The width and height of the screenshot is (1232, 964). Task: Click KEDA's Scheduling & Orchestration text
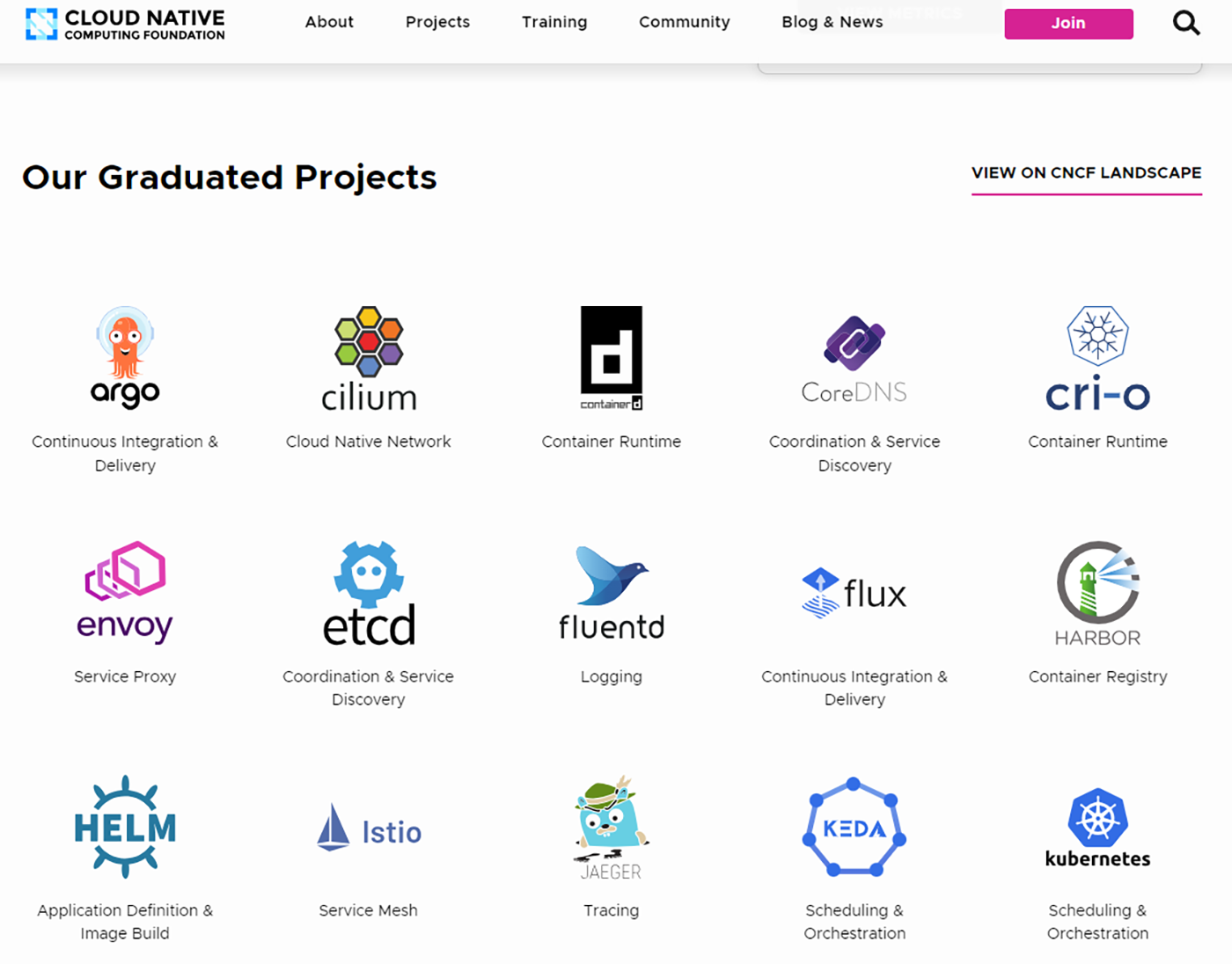point(854,922)
